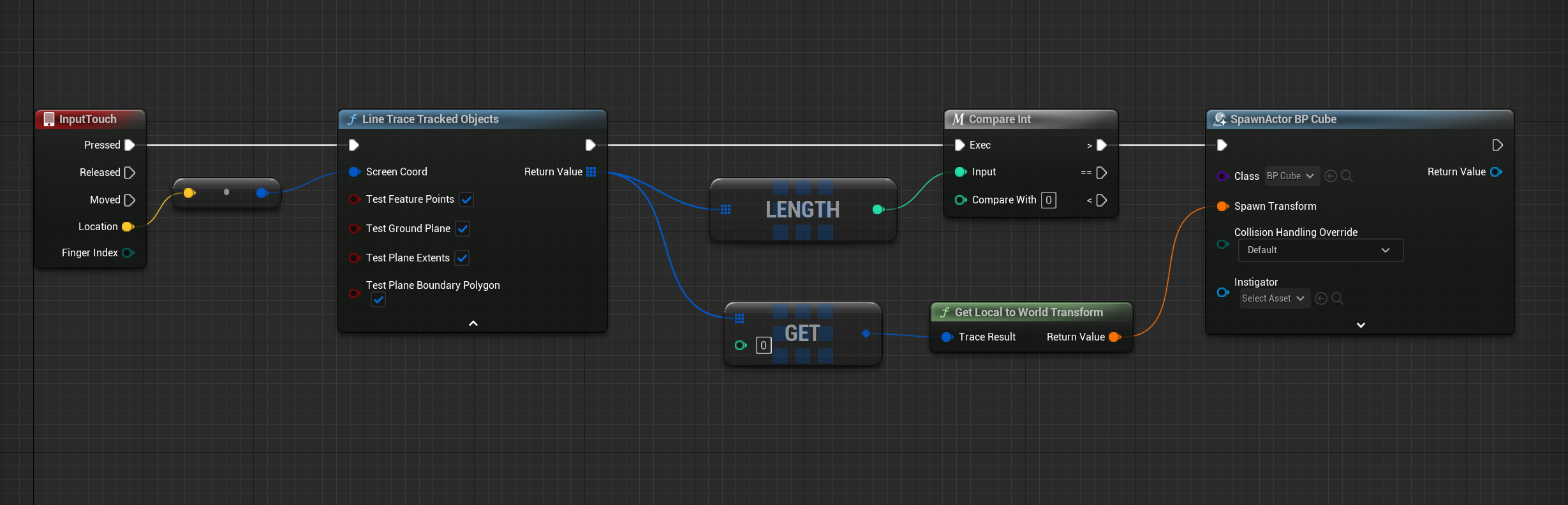Click the yellow input pin on conversion node
The image size is (1568, 505).
(x=189, y=193)
